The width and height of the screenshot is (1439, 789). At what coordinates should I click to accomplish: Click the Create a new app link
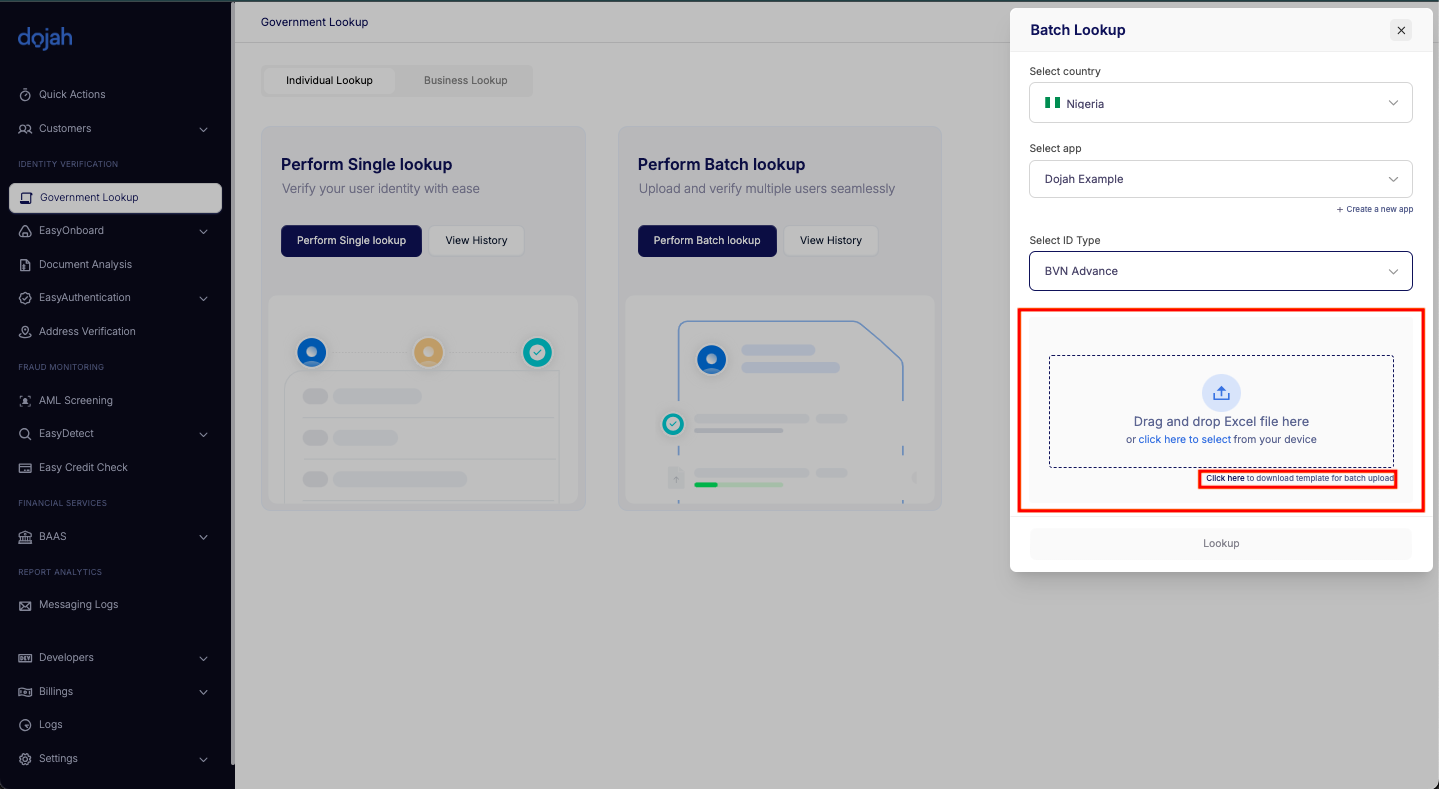1375,209
